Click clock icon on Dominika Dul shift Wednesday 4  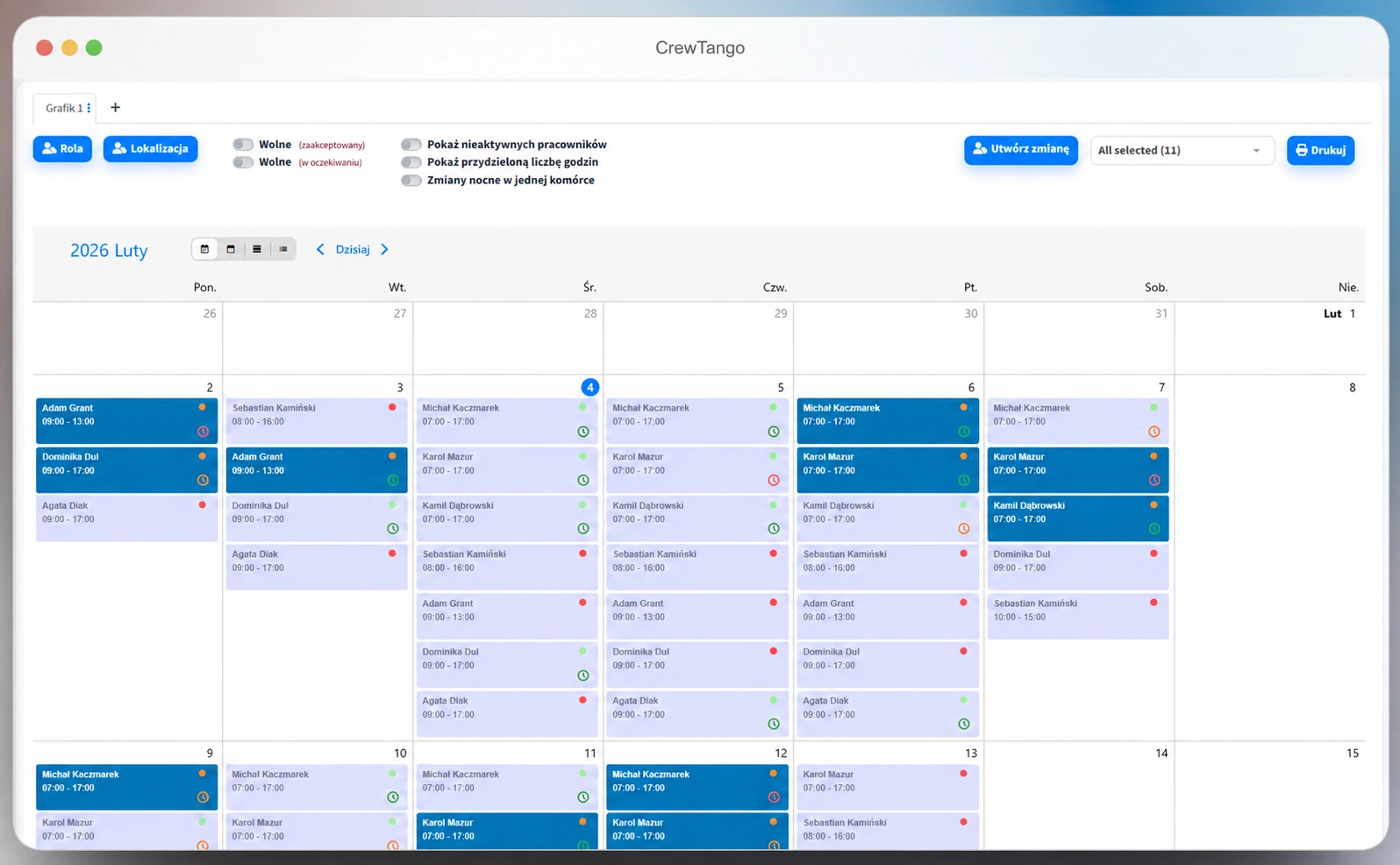tap(583, 676)
